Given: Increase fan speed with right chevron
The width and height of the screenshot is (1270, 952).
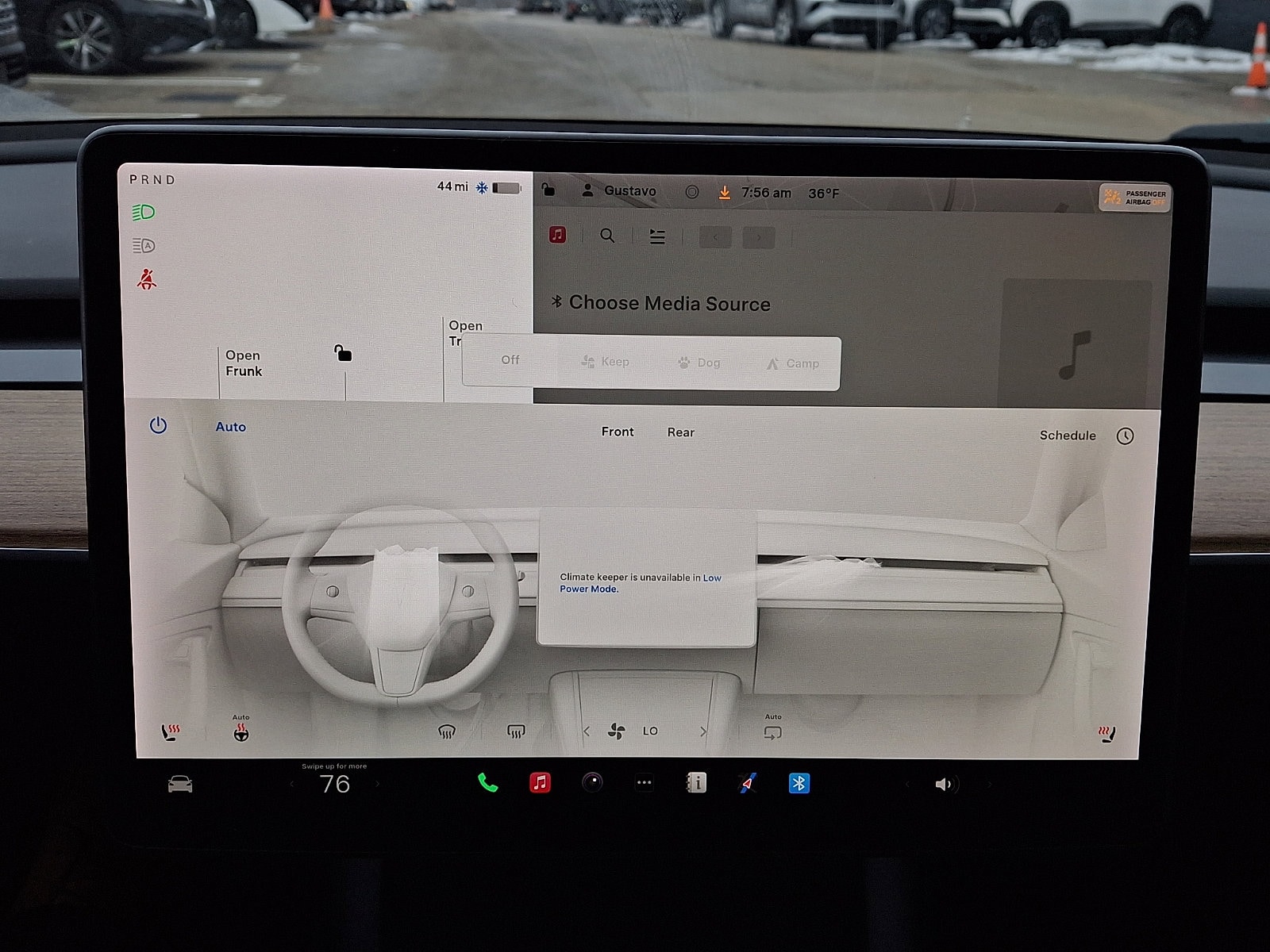Looking at the screenshot, I should pos(703,731).
